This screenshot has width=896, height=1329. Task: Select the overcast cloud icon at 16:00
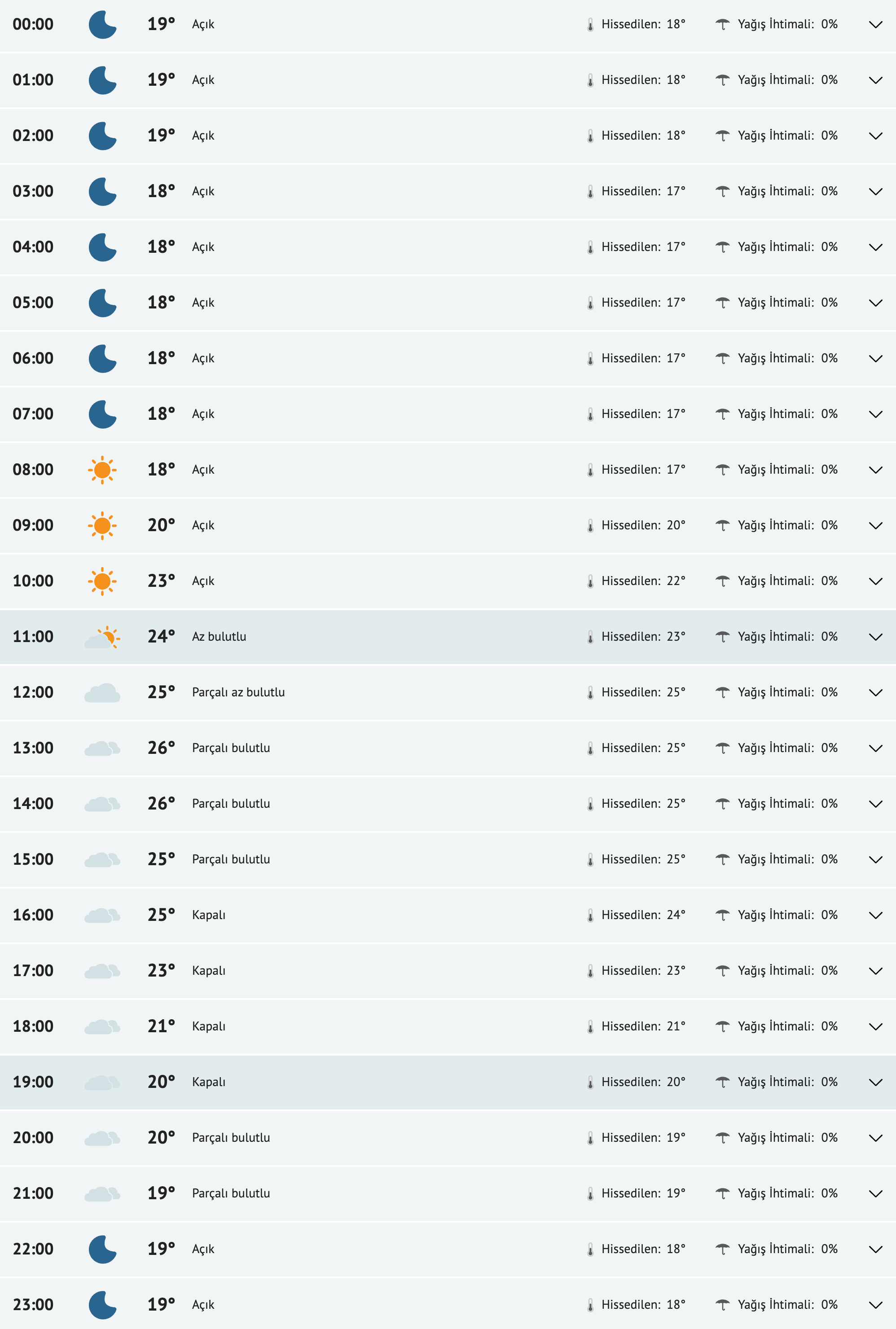point(103,914)
